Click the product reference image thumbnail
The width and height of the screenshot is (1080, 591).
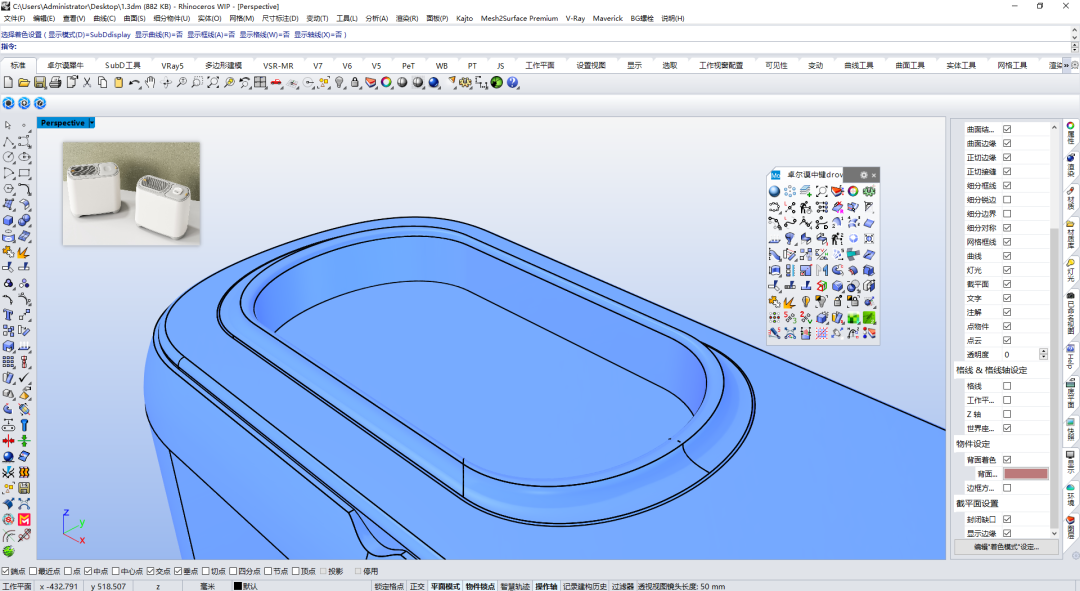pyautogui.click(x=132, y=194)
